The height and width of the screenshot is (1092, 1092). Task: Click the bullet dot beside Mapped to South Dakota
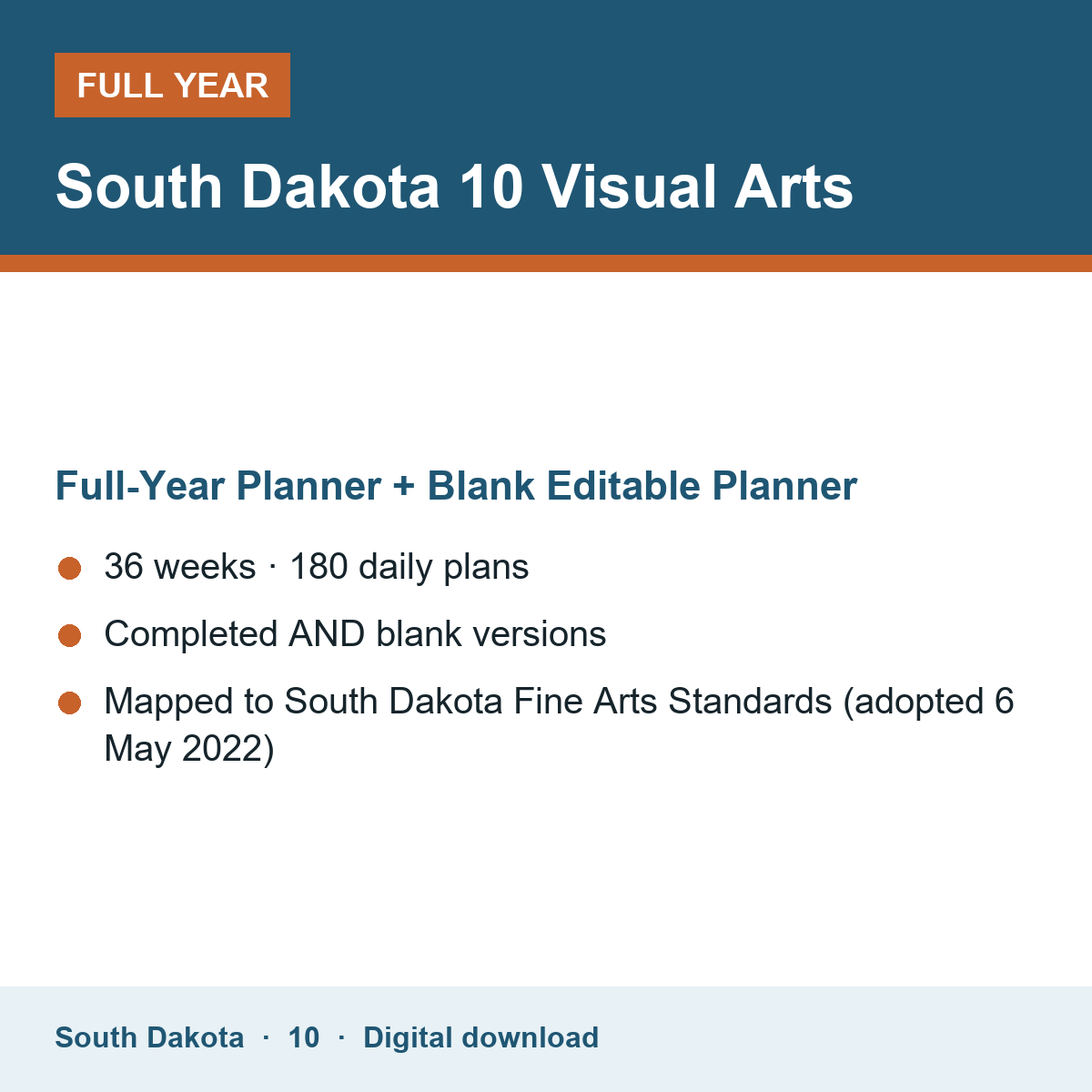[x=70, y=703]
